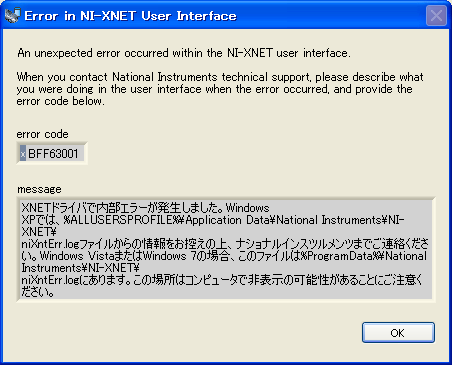Click the 'error code' label

click(42, 134)
